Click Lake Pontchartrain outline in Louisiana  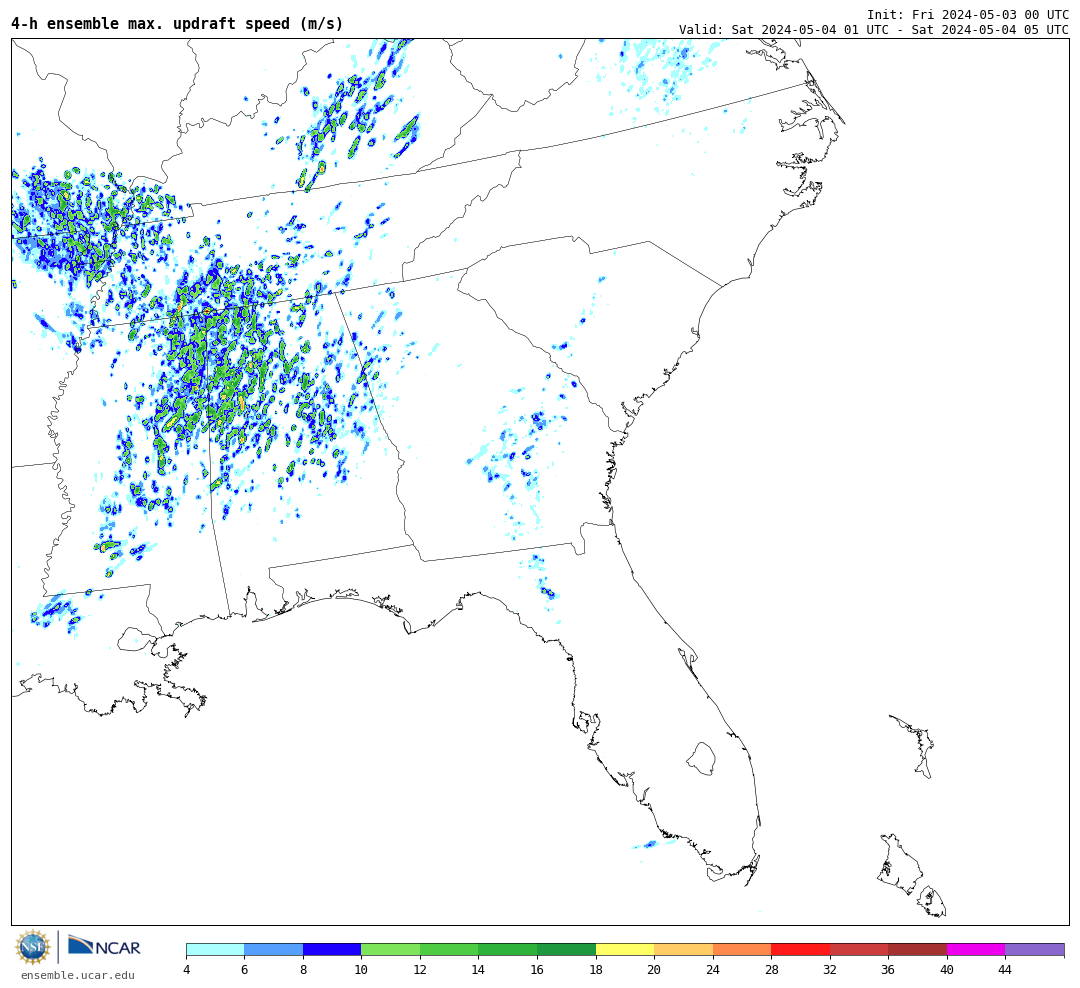(133, 639)
